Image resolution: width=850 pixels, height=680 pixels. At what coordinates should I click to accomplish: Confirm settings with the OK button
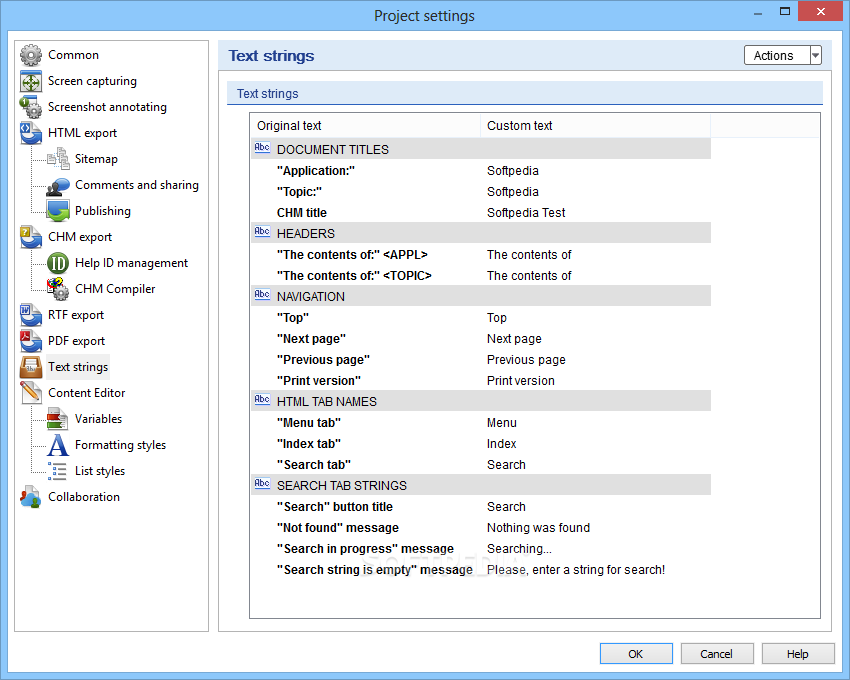636,654
